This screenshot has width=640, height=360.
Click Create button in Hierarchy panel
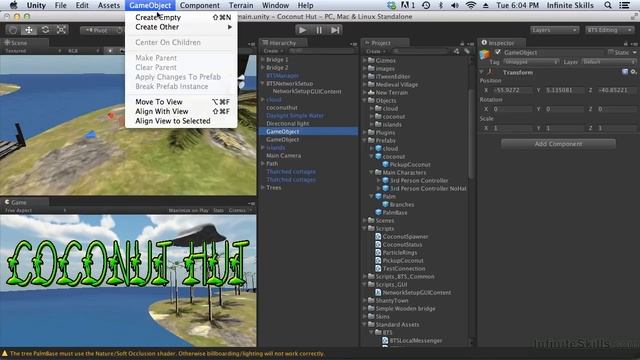click(x=272, y=51)
